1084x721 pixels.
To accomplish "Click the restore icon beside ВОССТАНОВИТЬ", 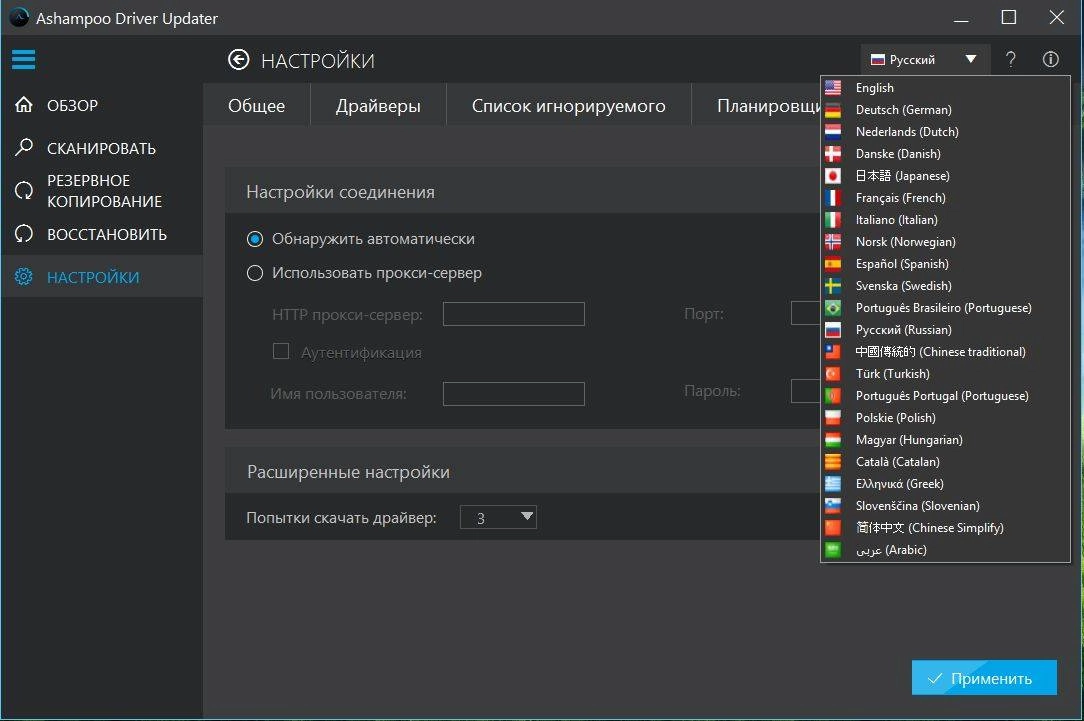I will pos(24,234).
